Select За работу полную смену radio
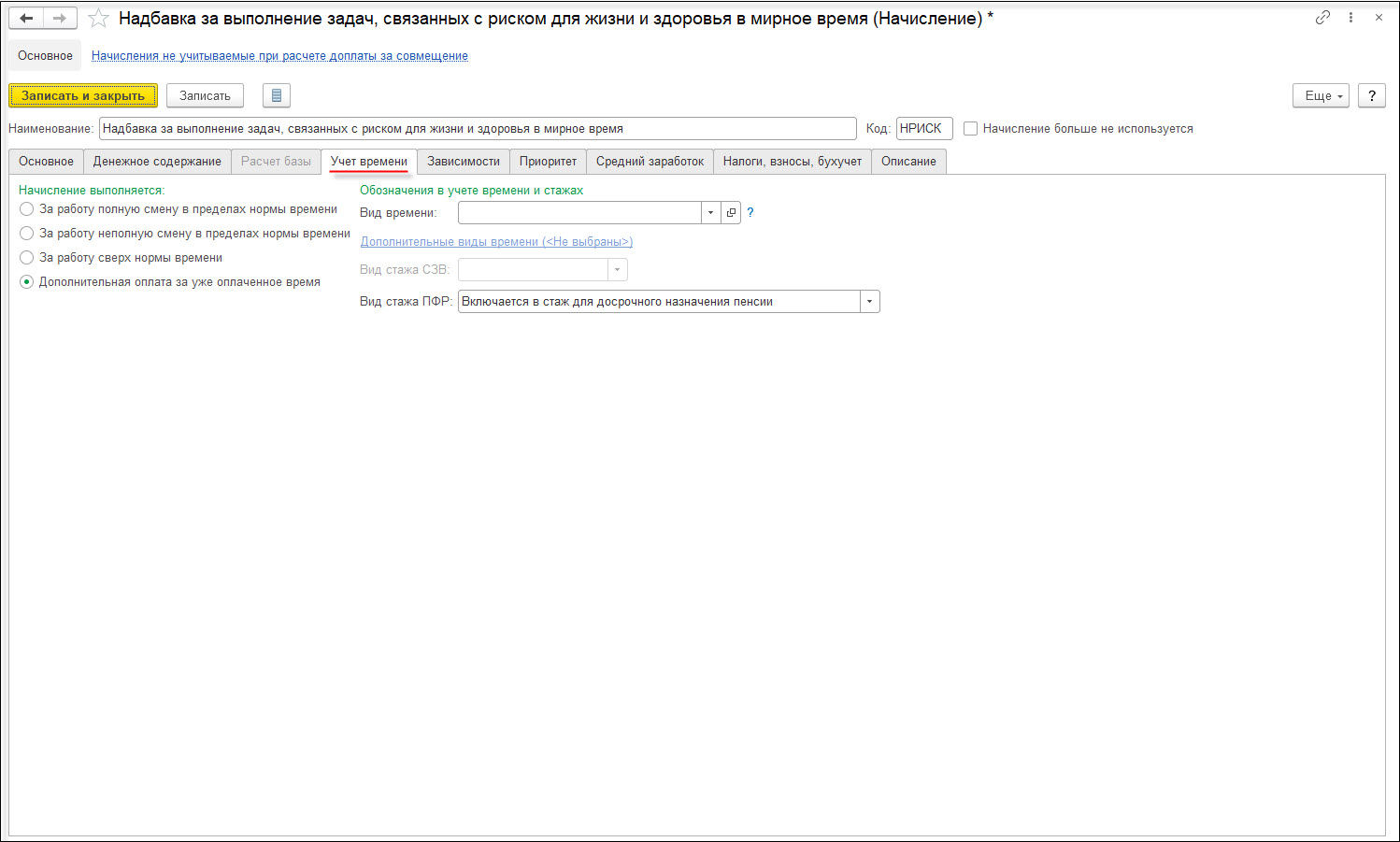 [x=27, y=209]
